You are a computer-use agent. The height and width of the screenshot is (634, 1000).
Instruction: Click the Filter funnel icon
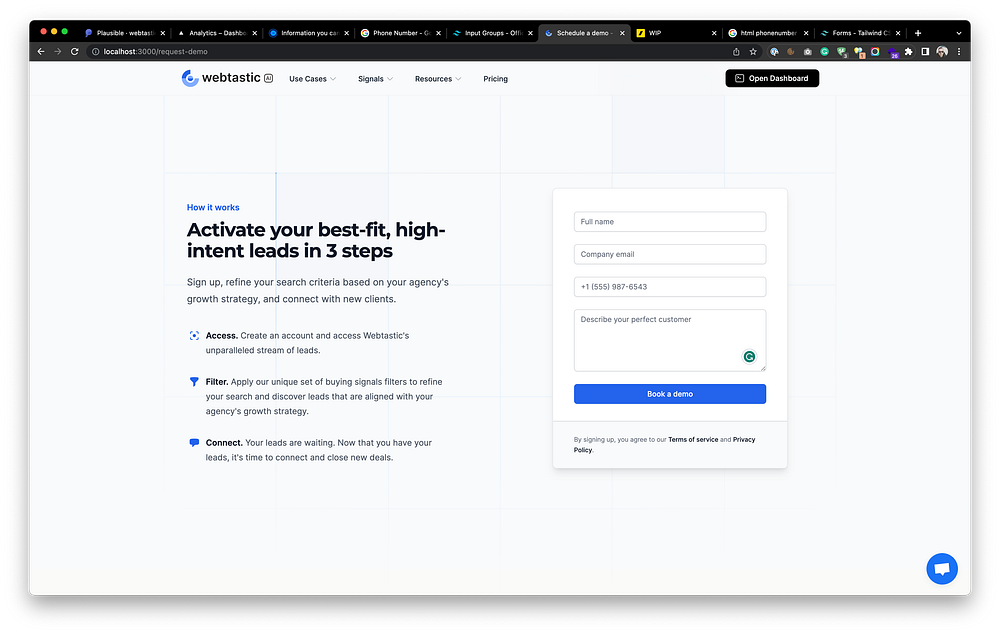(194, 381)
